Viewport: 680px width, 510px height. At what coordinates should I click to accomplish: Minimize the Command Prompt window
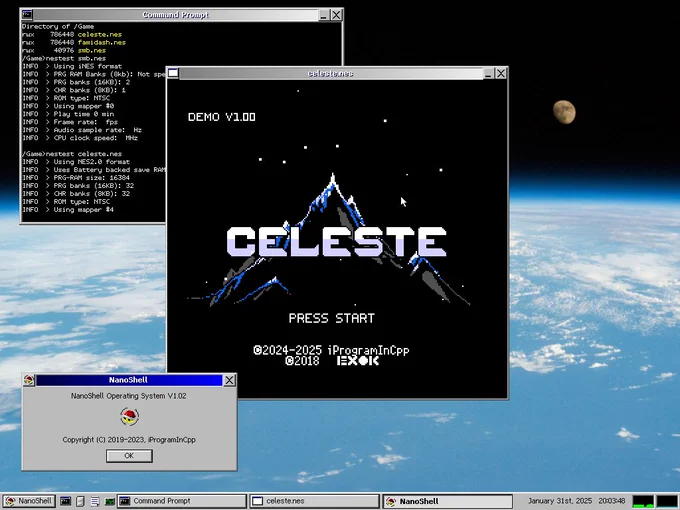click(x=324, y=15)
